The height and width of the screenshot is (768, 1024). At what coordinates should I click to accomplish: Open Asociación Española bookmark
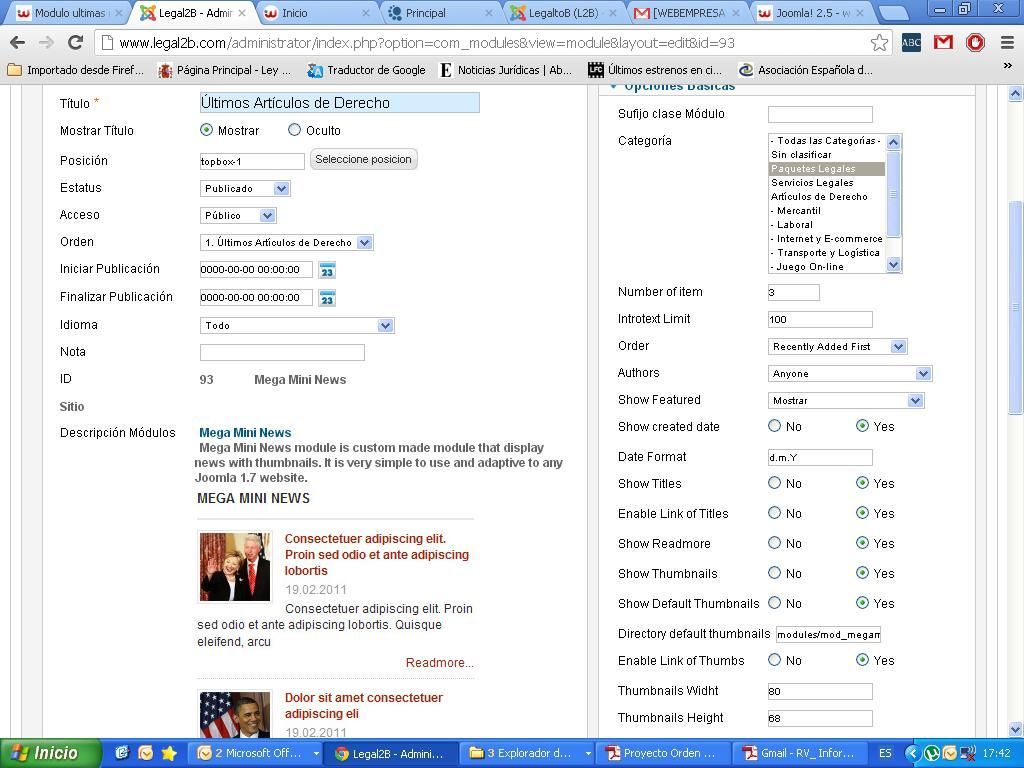tap(805, 70)
